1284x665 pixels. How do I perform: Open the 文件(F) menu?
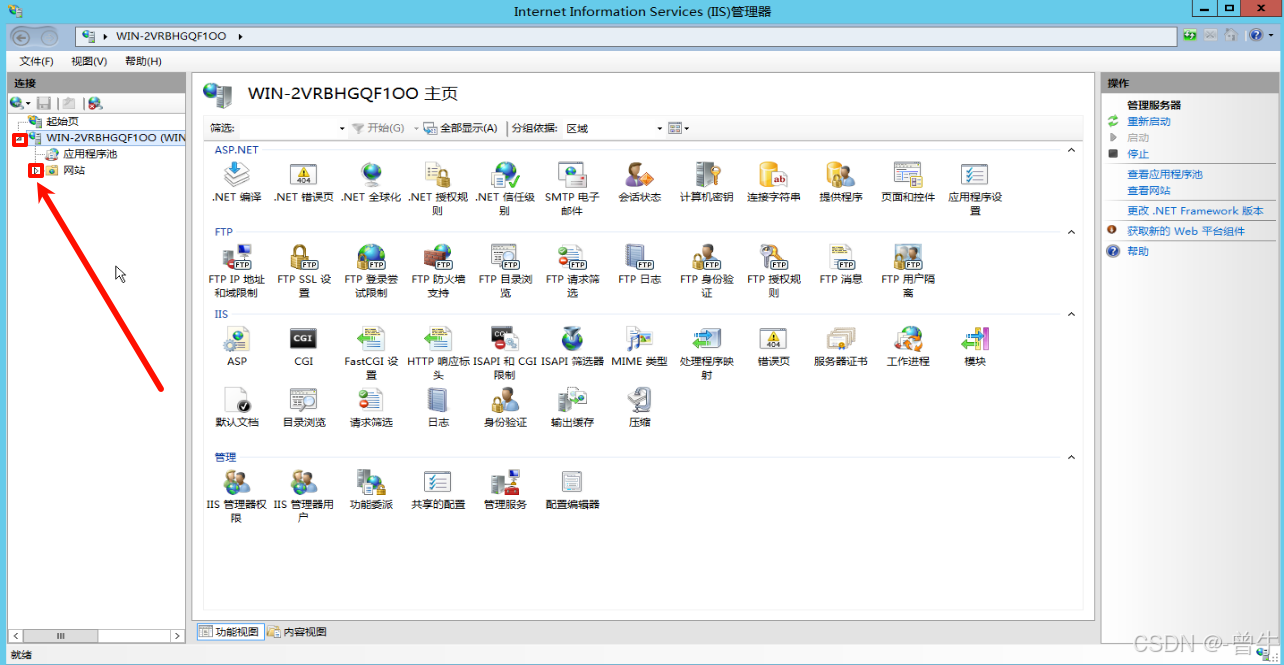(37, 61)
